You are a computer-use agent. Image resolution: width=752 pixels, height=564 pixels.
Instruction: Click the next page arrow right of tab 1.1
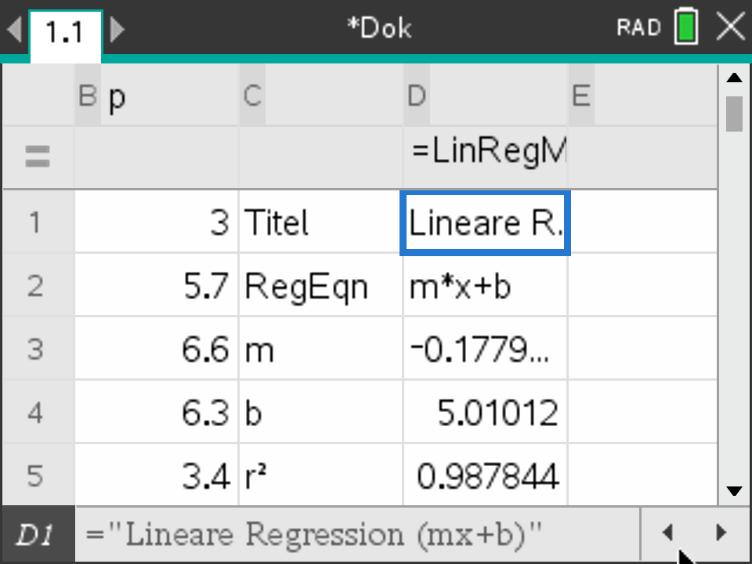click(117, 28)
